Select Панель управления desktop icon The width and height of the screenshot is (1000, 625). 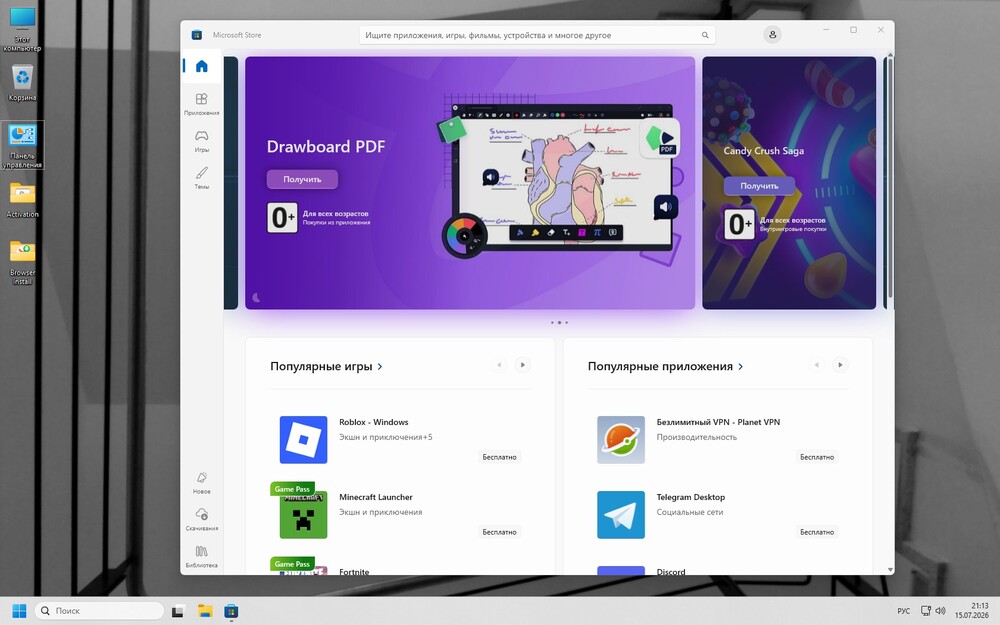click(22, 146)
